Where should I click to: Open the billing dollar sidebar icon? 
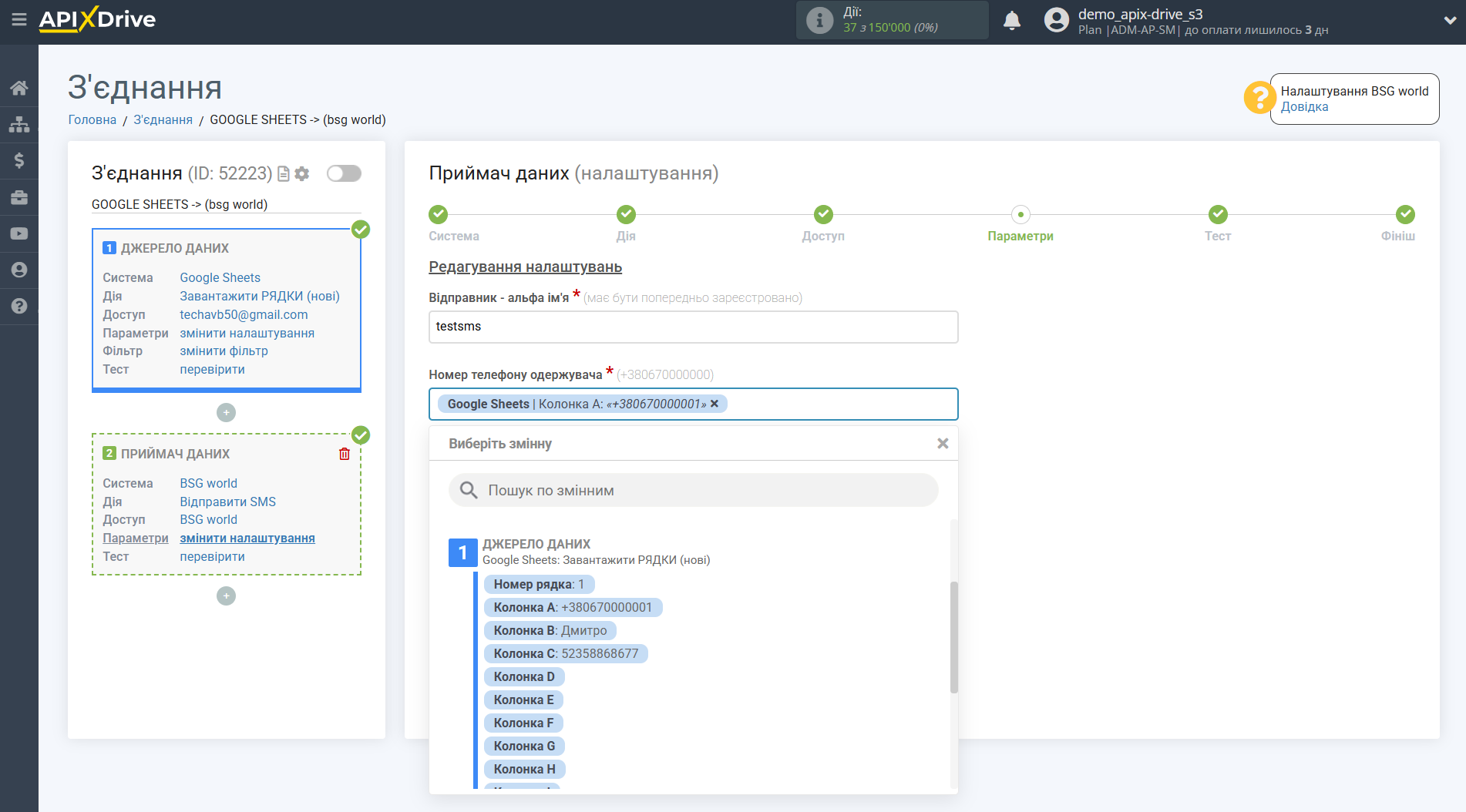tap(19, 160)
